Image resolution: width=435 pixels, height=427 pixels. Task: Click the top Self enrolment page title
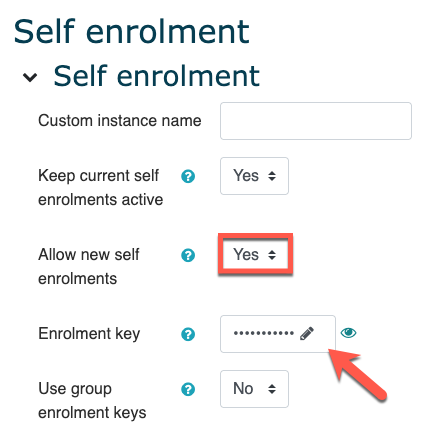131,32
